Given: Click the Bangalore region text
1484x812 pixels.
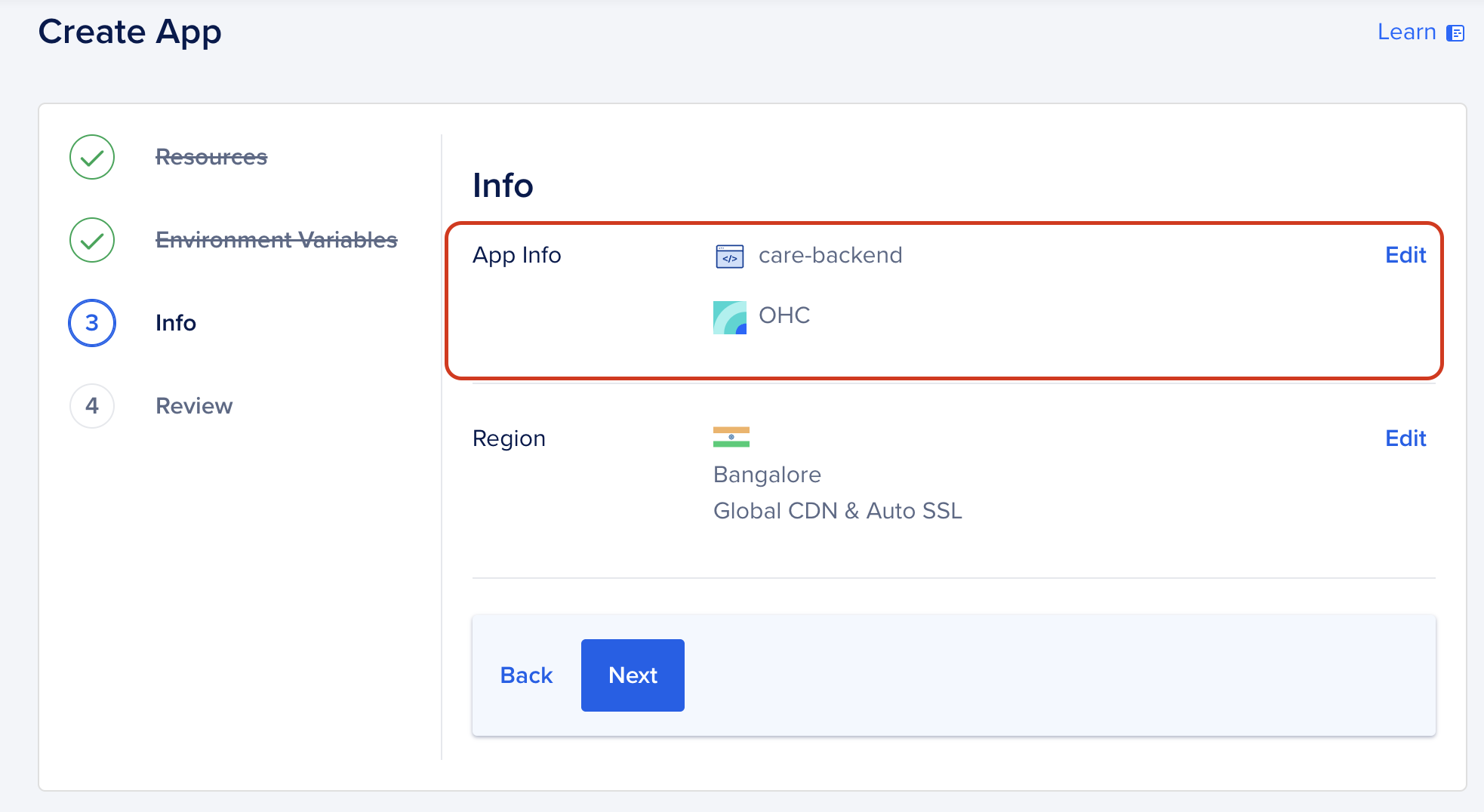Looking at the screenshot, I should point(767,475).
